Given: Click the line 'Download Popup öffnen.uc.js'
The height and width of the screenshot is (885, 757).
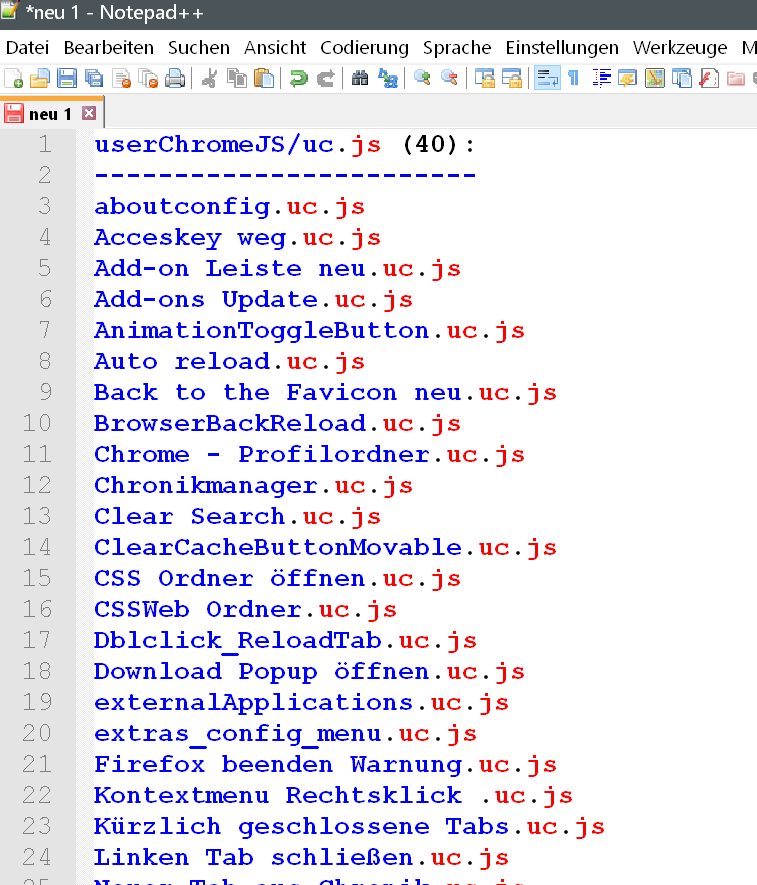Looking at the screenshot, I should 309,672.
